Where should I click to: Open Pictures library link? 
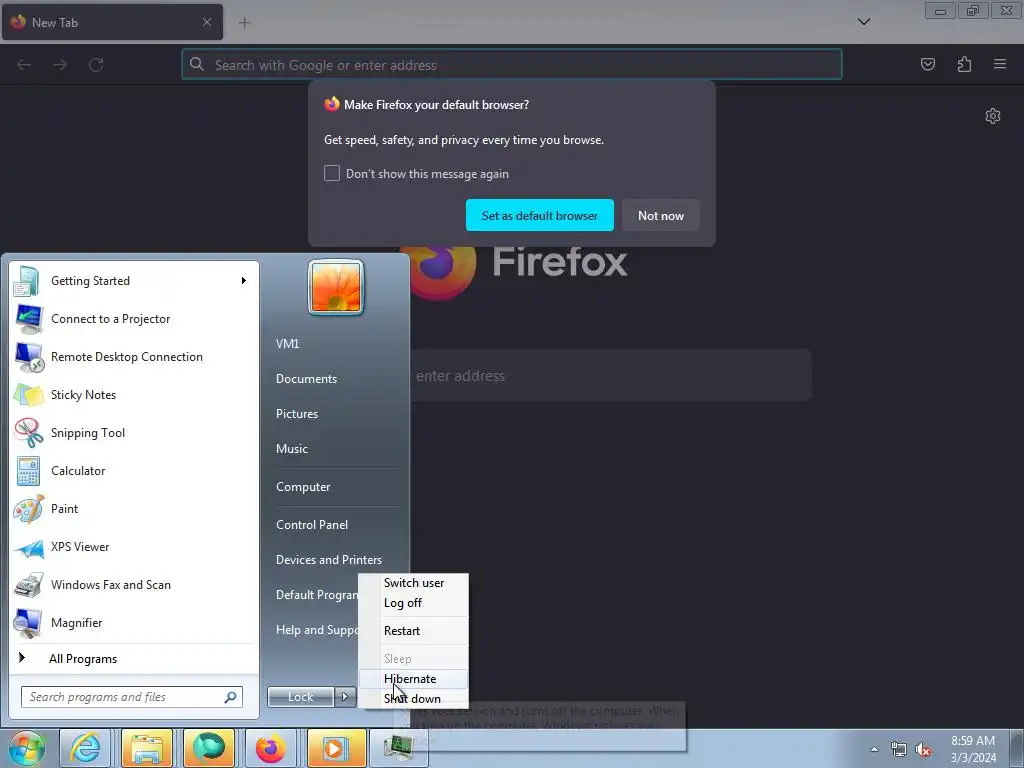pos(297,414)
